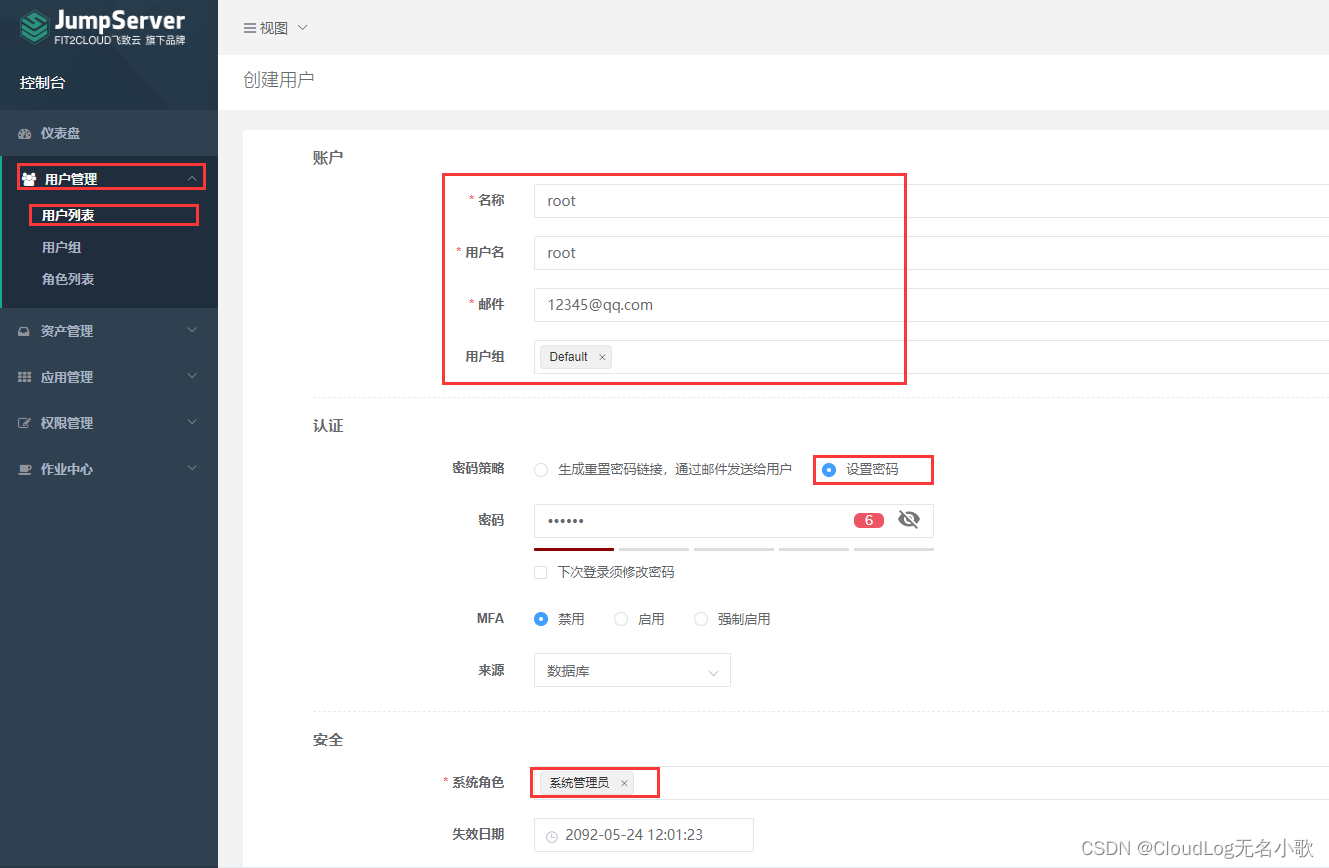Click the 认证 section heading

(328, 426)
